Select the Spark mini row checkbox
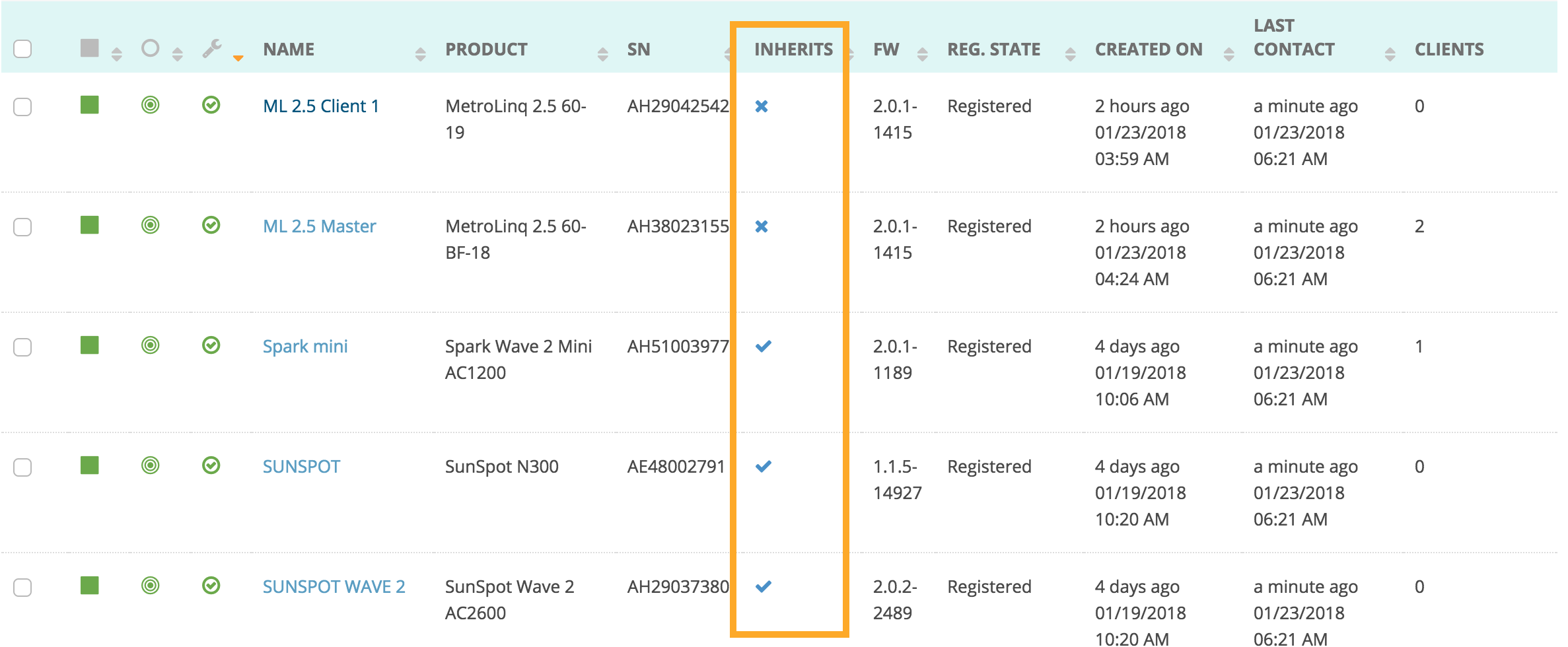Screen dimensions: 1568x647 click(x=22, y=347)
